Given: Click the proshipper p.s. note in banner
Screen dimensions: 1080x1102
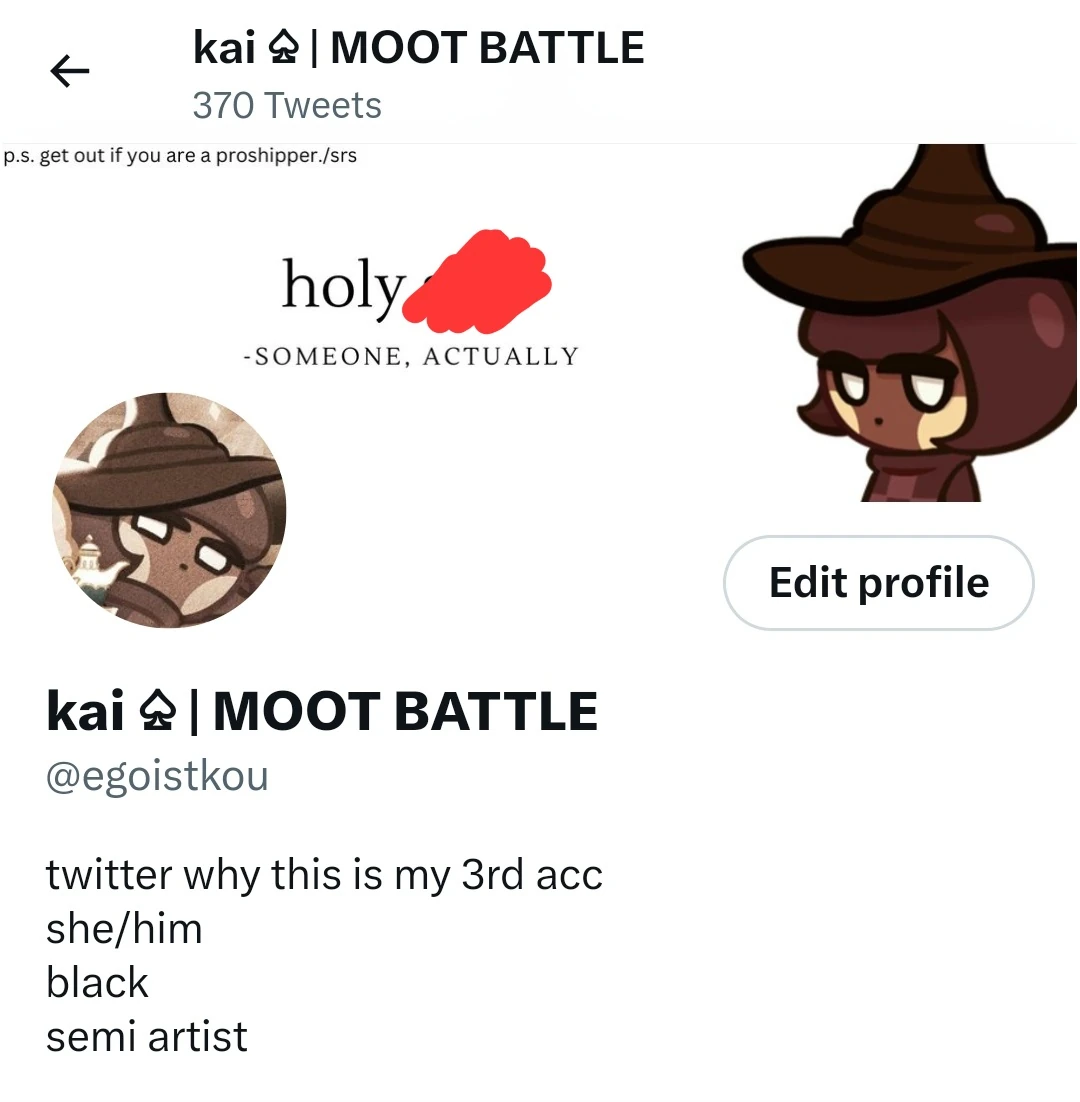Looking at the screenshot, I should point(180,155).
